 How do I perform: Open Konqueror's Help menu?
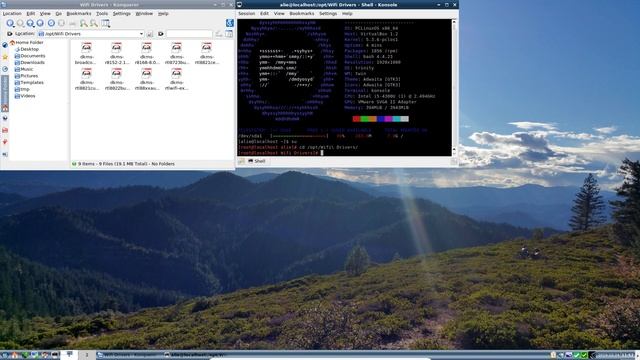coord(163,13)
